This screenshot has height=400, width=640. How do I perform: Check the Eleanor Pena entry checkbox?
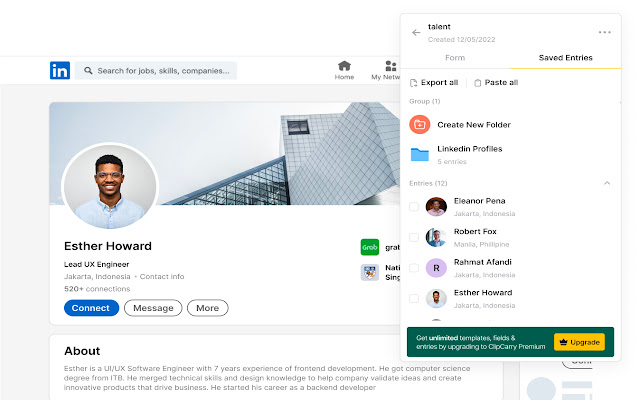coord(414,207)
